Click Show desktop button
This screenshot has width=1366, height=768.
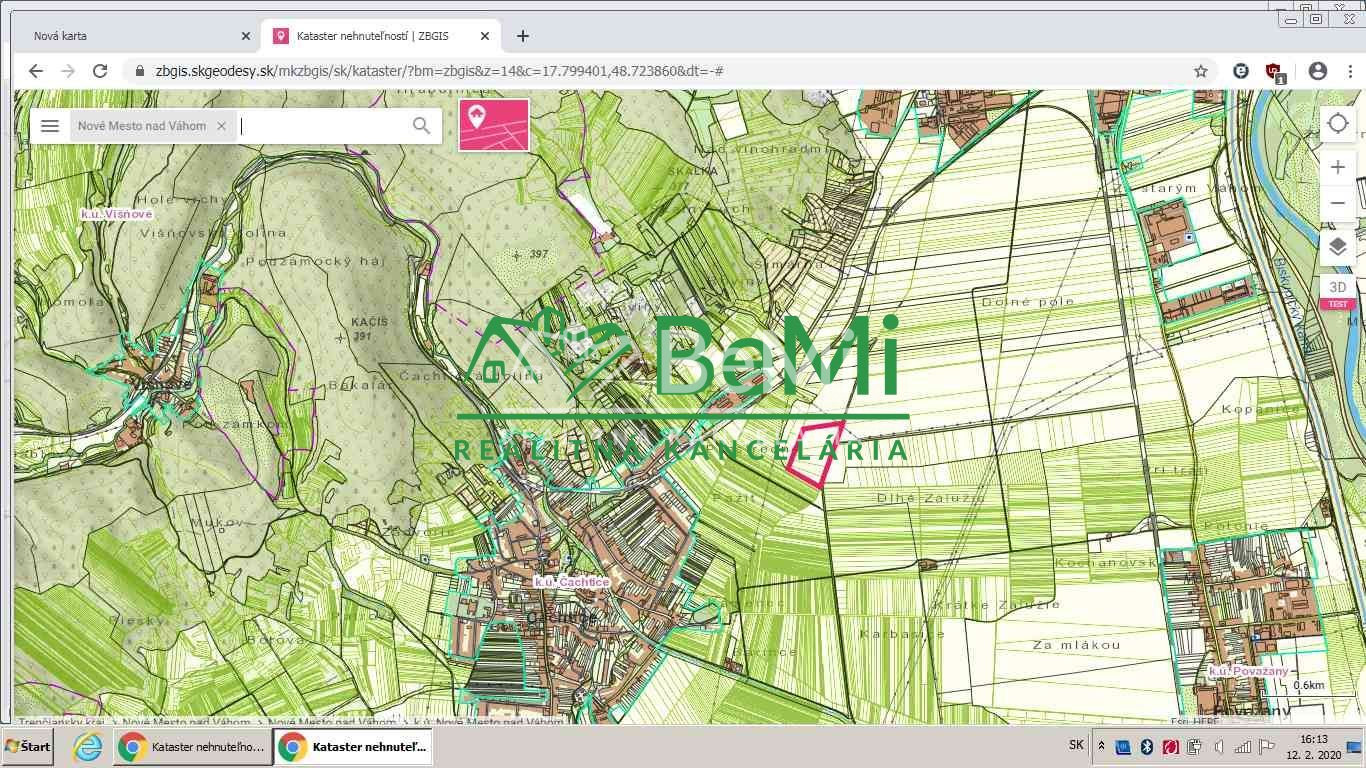pyautogui.click(x=1354, y=747)
